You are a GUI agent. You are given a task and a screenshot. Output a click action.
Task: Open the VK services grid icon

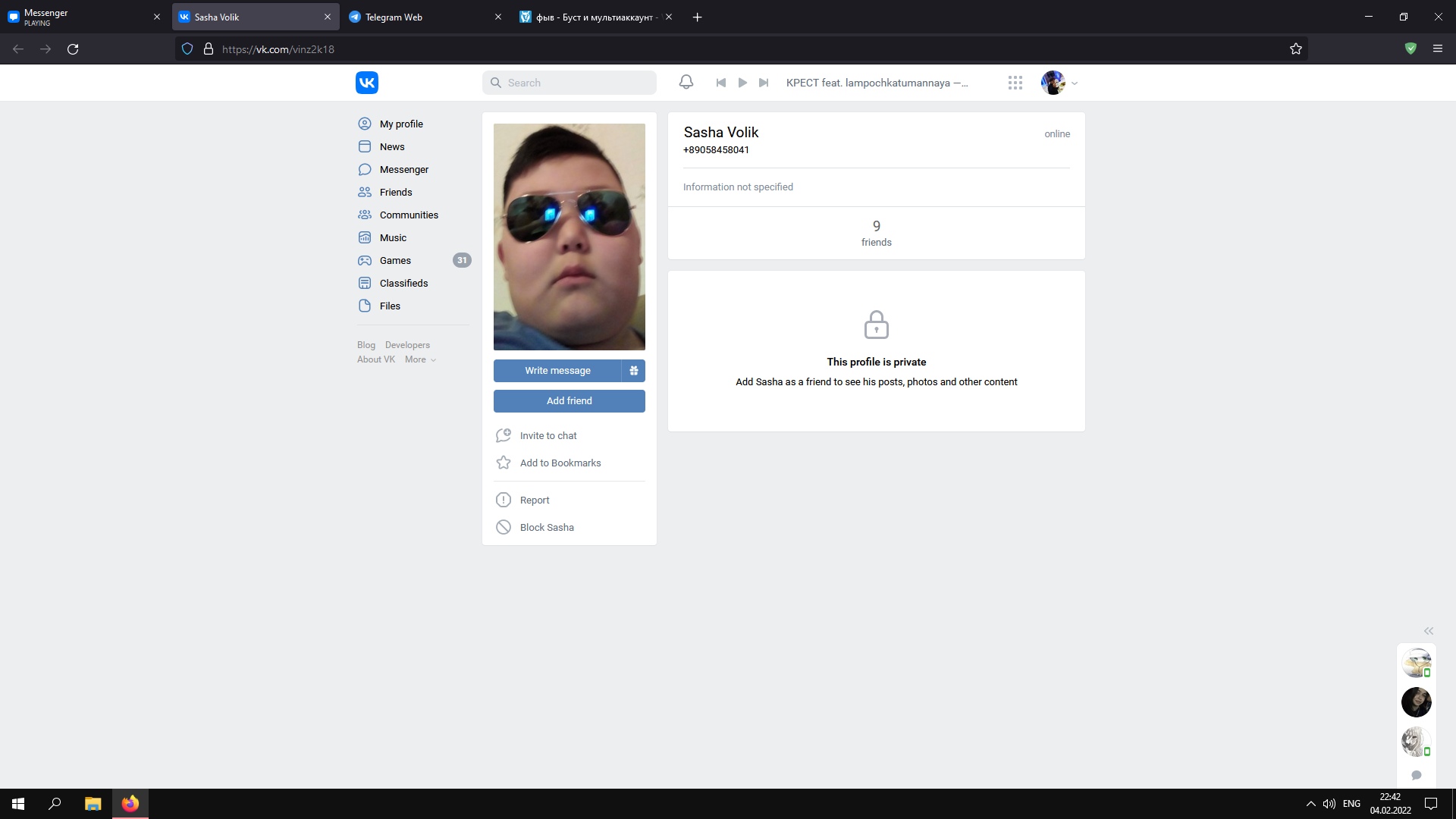tap(1015, 83)
